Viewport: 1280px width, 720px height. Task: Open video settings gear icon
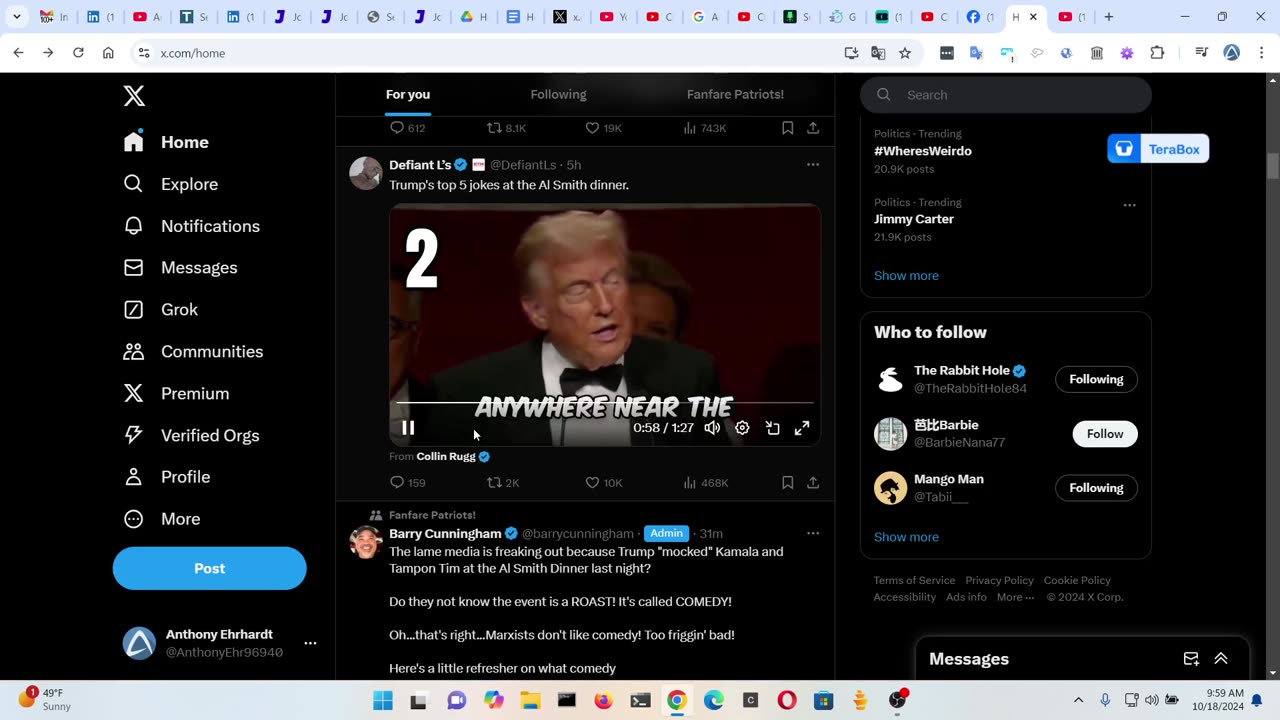(742, 428)
